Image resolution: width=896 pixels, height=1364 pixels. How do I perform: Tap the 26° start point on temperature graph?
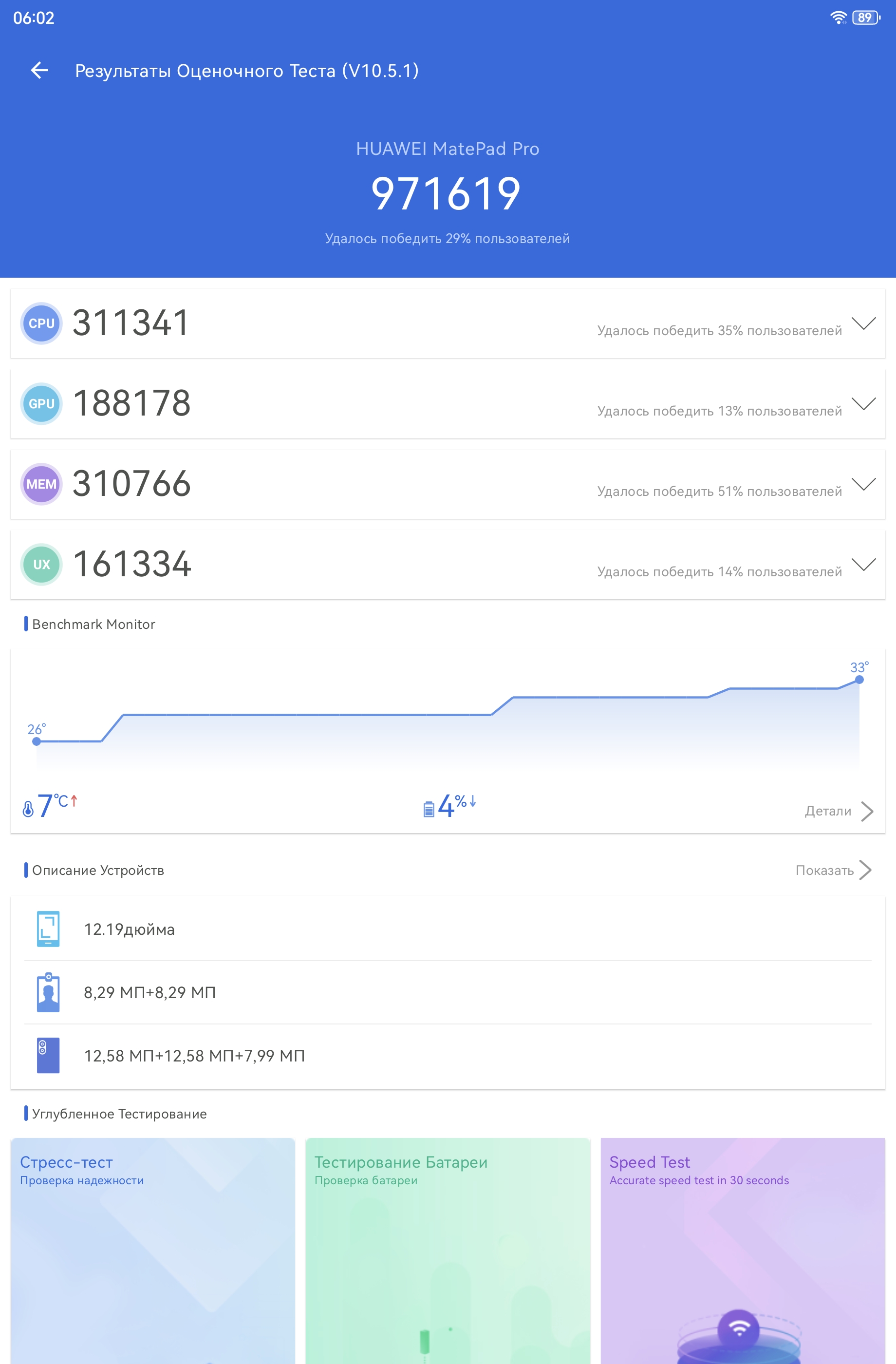click(37, 741)
